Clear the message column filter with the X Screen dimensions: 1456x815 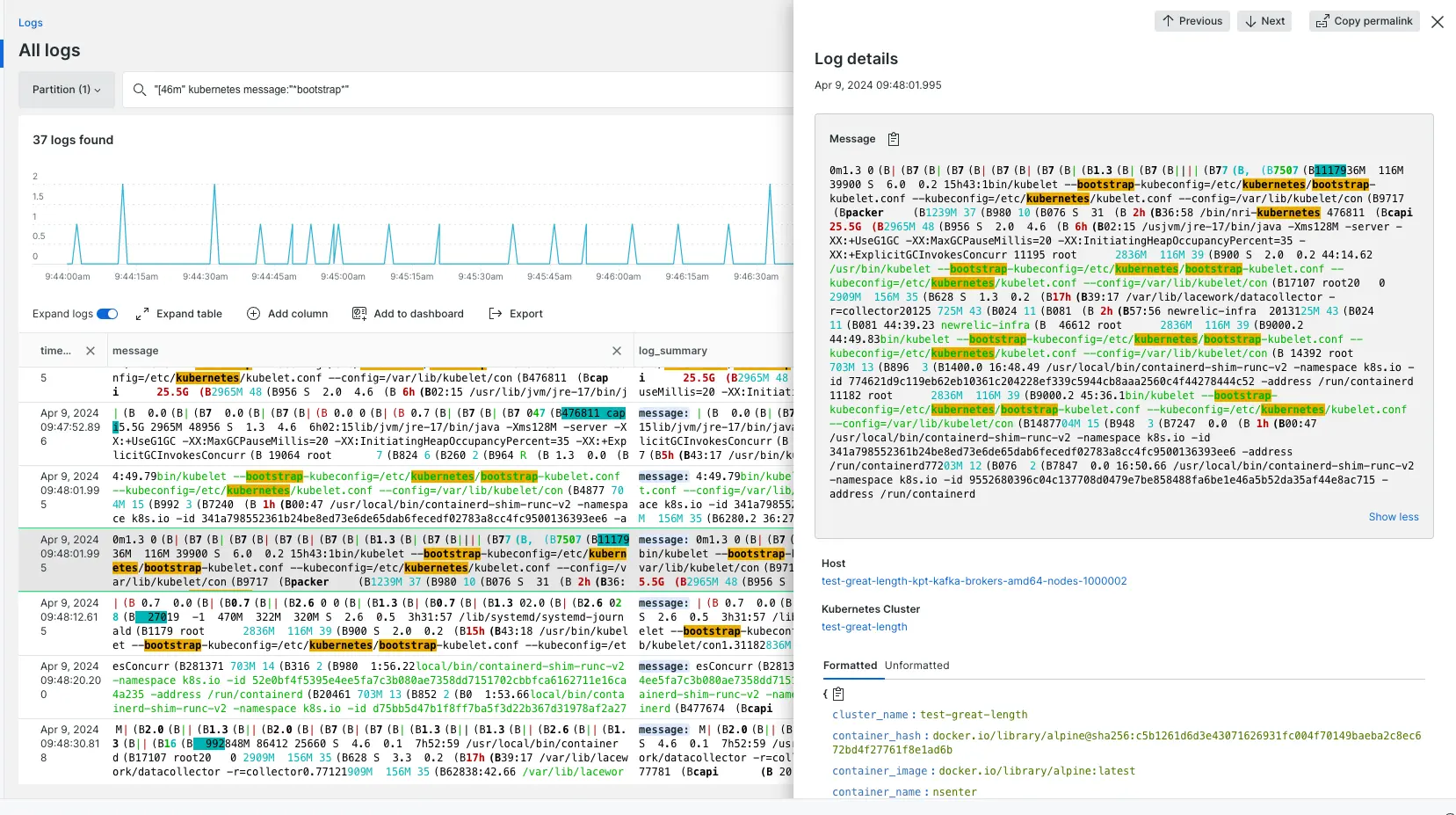618,350
